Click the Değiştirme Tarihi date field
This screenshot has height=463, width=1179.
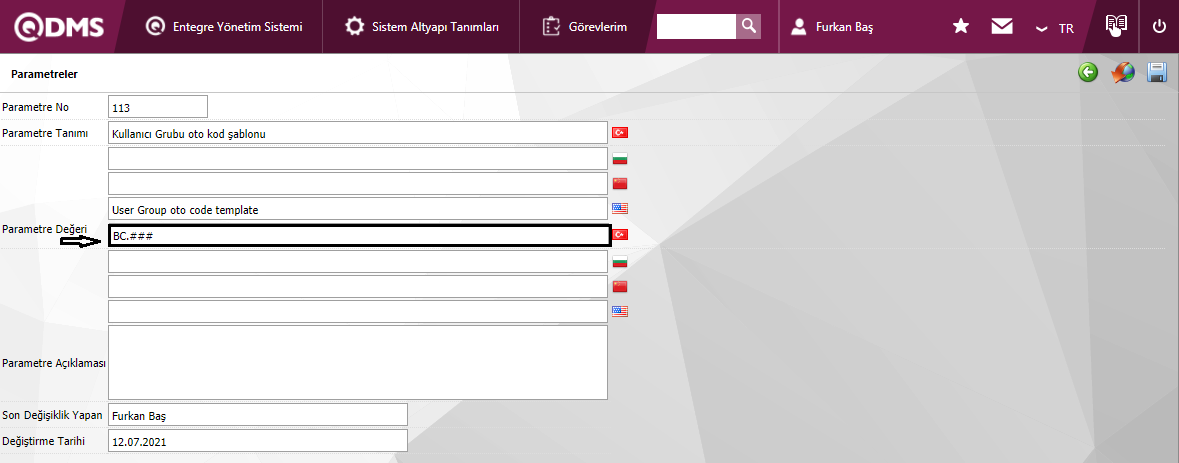[x=257, y=440]
